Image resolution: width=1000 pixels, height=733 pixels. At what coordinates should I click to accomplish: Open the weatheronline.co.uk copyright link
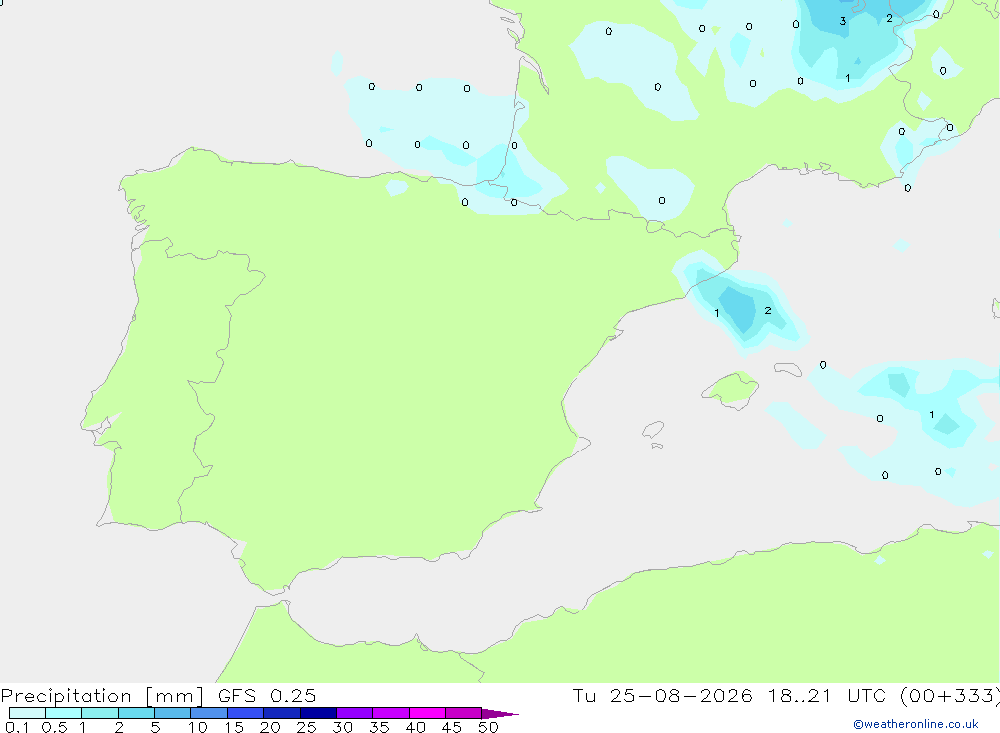click(x=916, y=724)
